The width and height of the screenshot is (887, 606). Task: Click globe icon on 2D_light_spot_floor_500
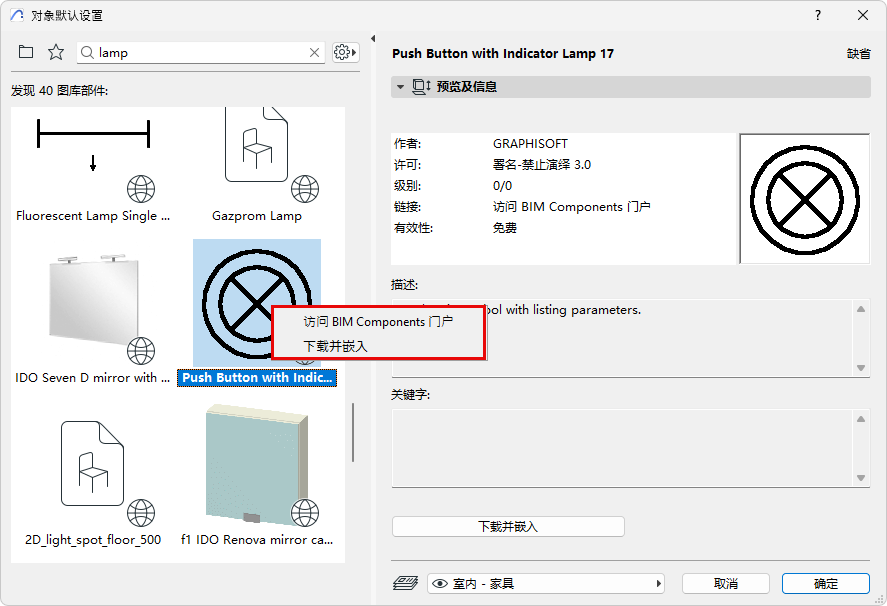[x=141, y=513]
